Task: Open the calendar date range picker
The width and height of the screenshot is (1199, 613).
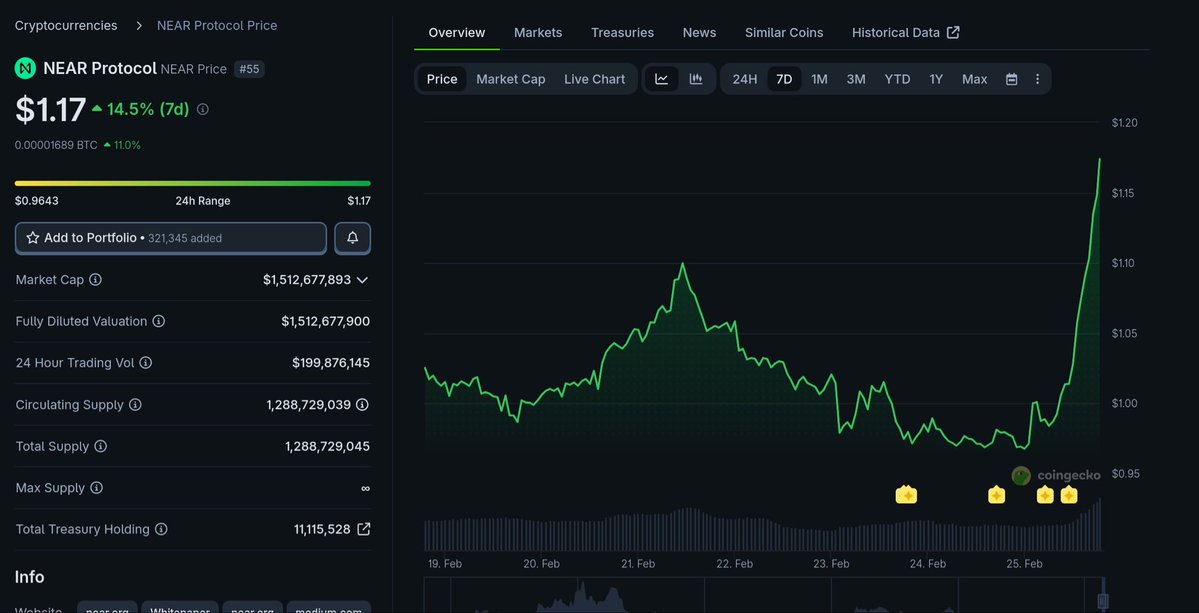Action: coord(1012,79)
